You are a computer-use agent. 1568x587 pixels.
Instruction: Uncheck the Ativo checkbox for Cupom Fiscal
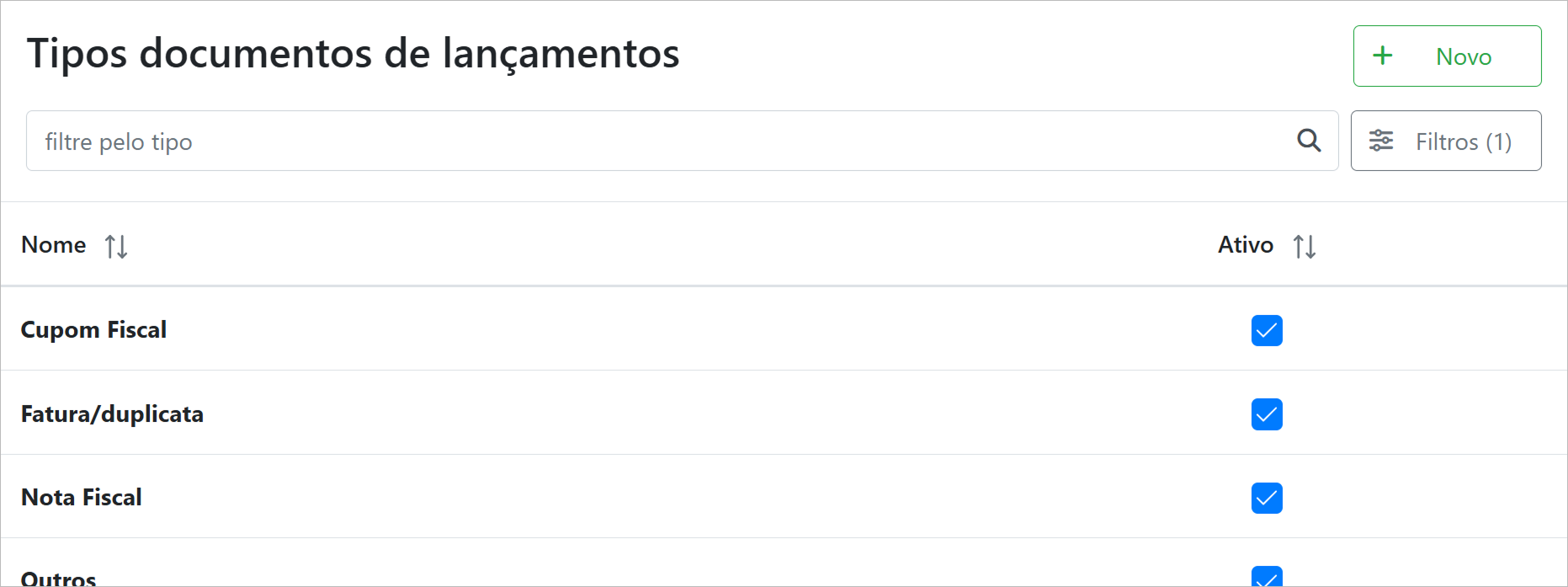[1267, 330]
